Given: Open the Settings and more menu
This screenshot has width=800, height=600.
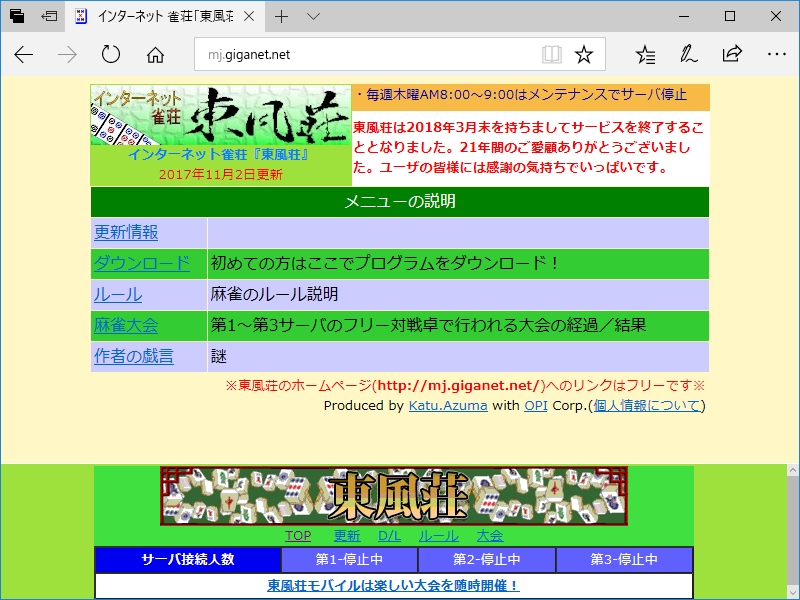Looking at the screenshot, I should [776, 55].
